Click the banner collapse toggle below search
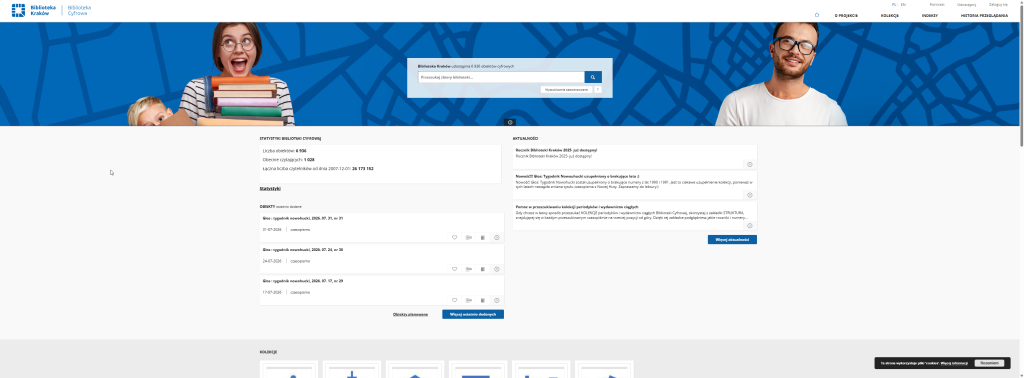 coord(511,122)
